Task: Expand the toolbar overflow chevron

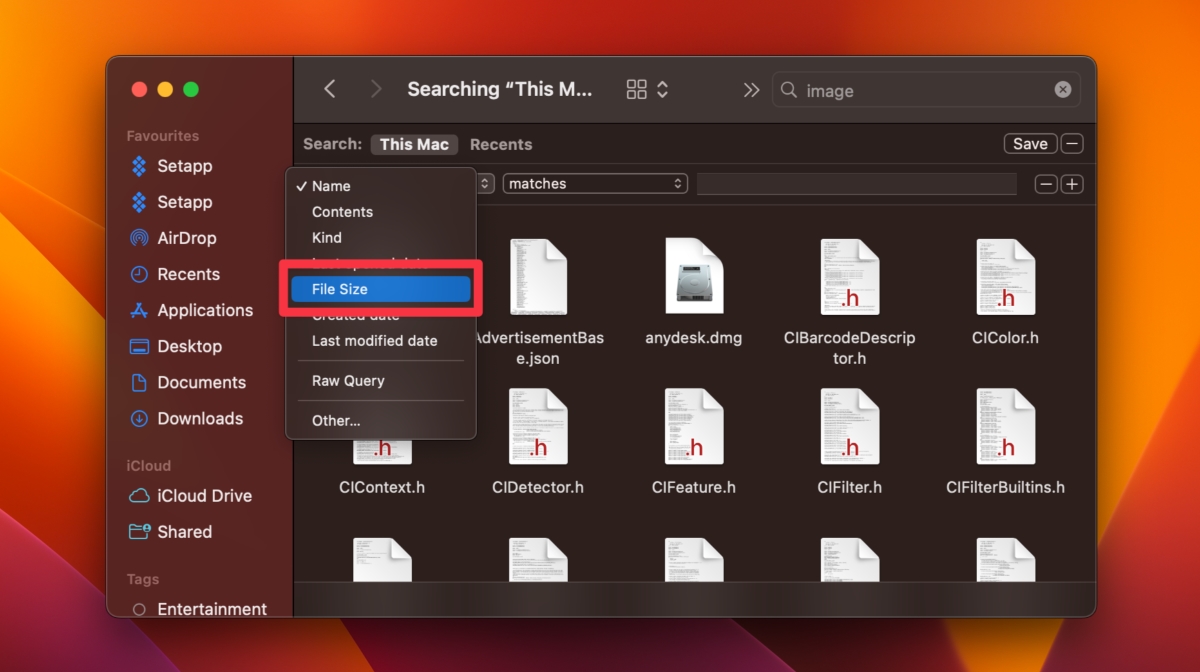Action: [x=751, y=88]
